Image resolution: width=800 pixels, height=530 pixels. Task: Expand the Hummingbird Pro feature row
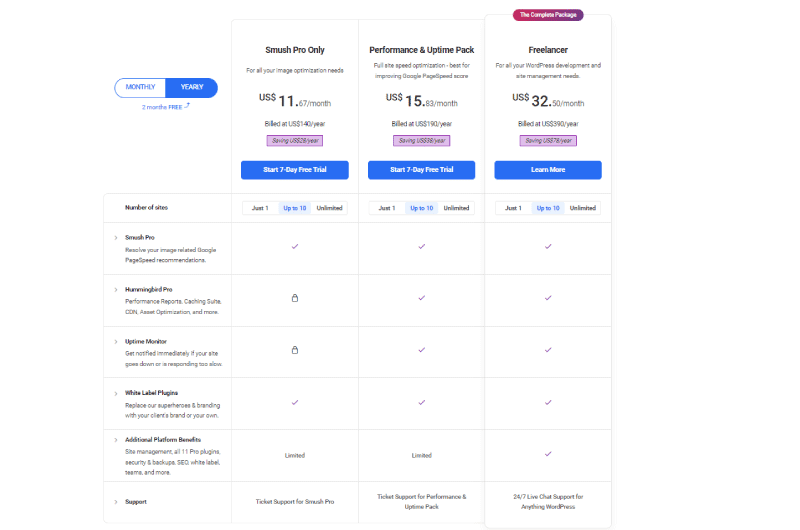tap(116, 290)
